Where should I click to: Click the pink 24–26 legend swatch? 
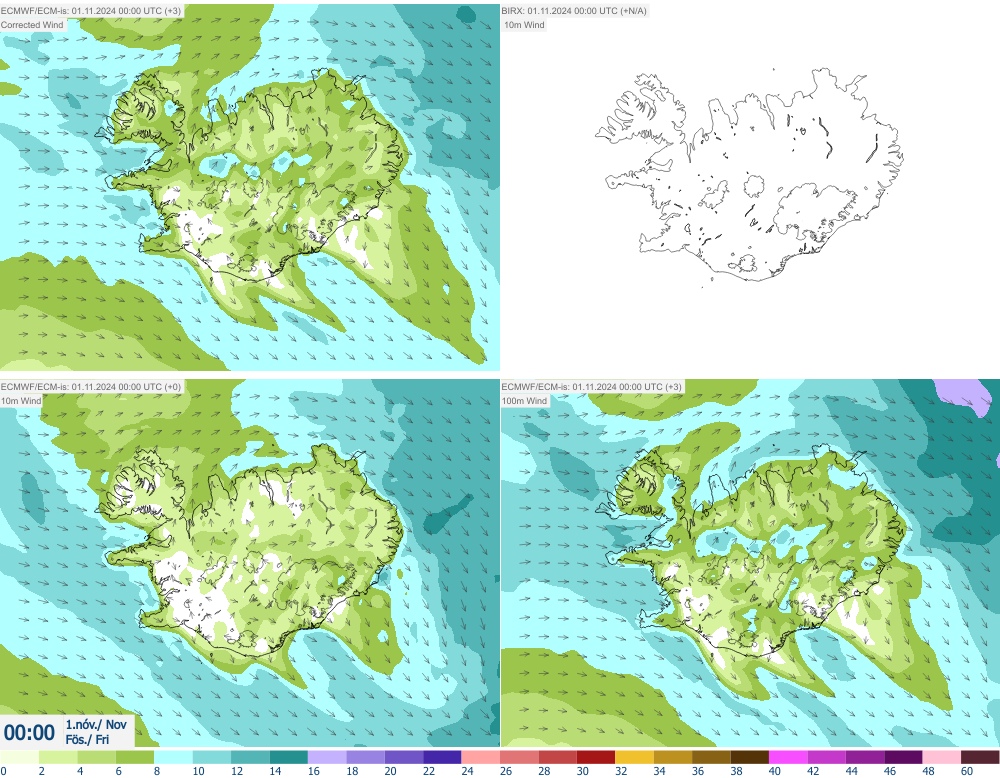click(481, 757)
